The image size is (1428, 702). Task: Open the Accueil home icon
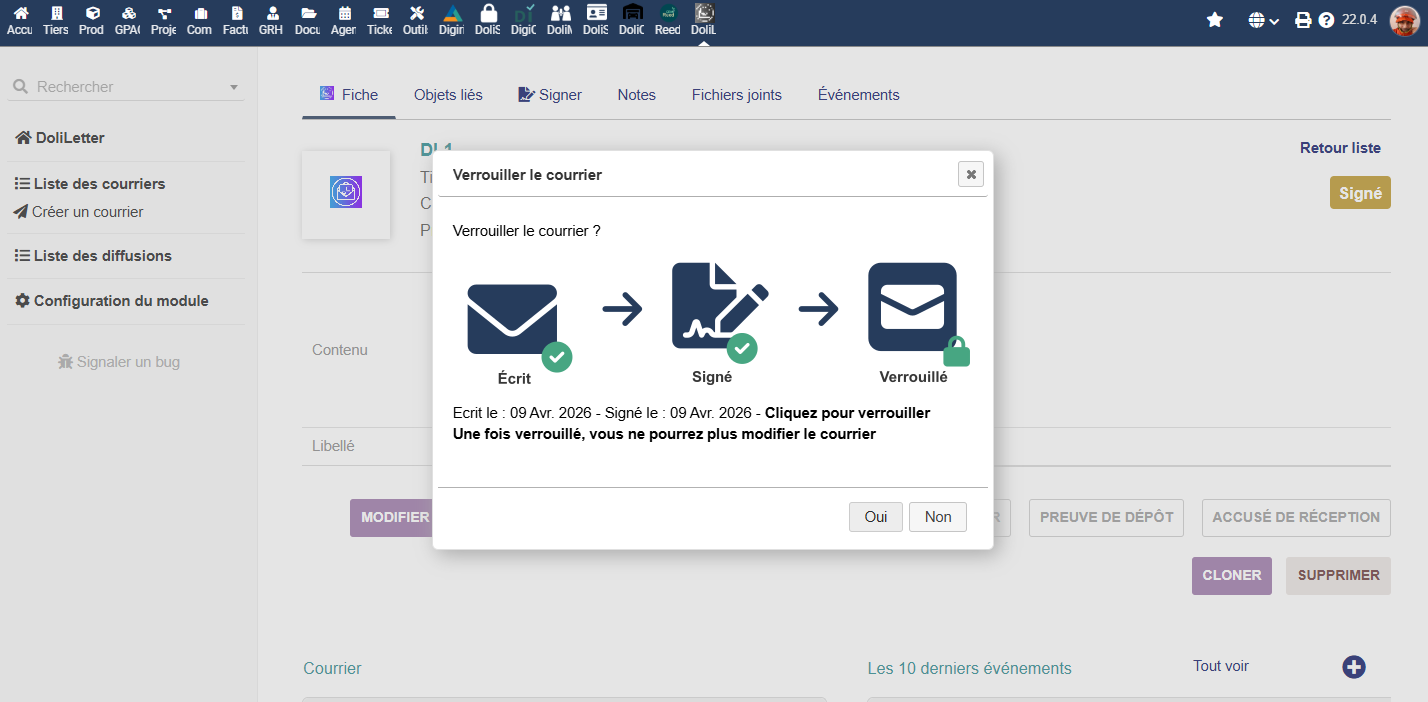[x=20, y=20]
